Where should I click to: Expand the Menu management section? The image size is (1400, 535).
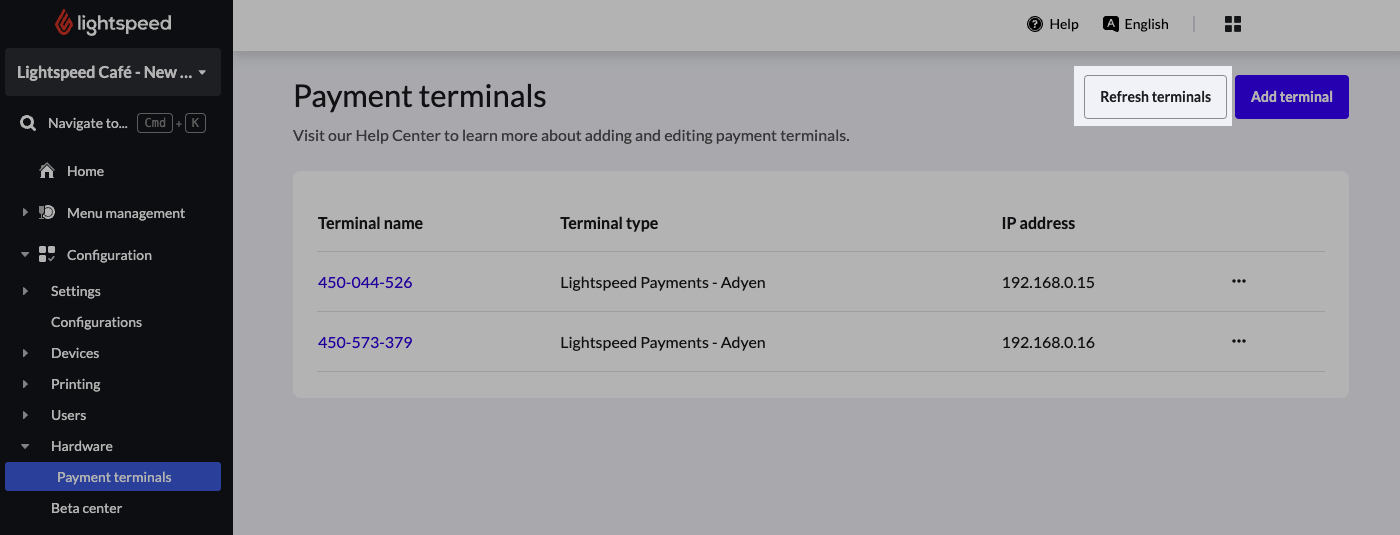tap(25, 213)
